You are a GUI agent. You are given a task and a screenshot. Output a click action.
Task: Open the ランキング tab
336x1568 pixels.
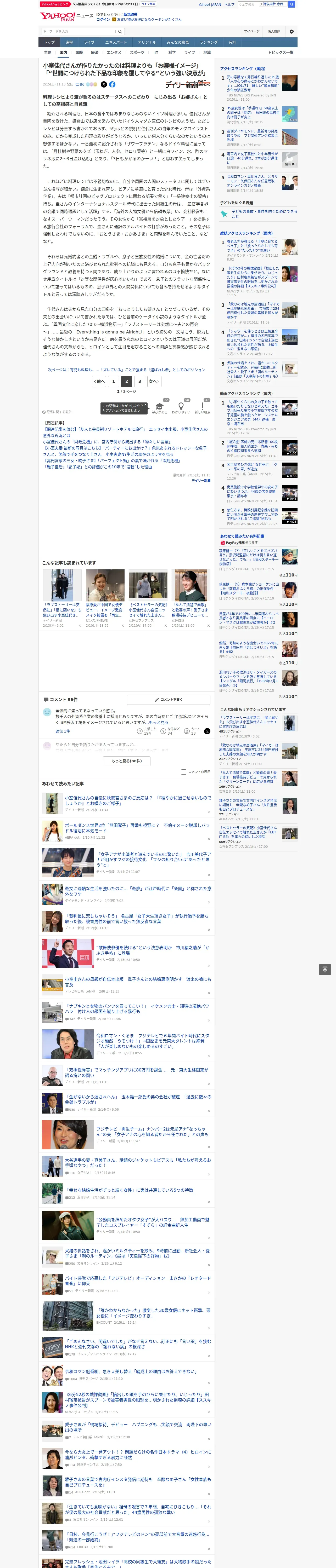click(209, 43)
